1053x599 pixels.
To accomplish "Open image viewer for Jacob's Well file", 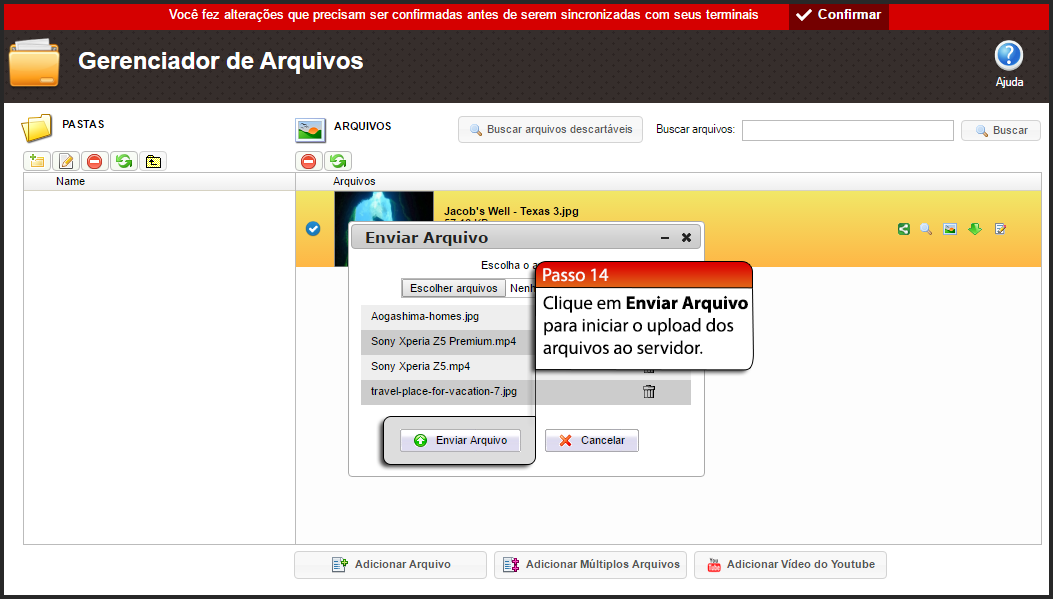I will 950,229.
